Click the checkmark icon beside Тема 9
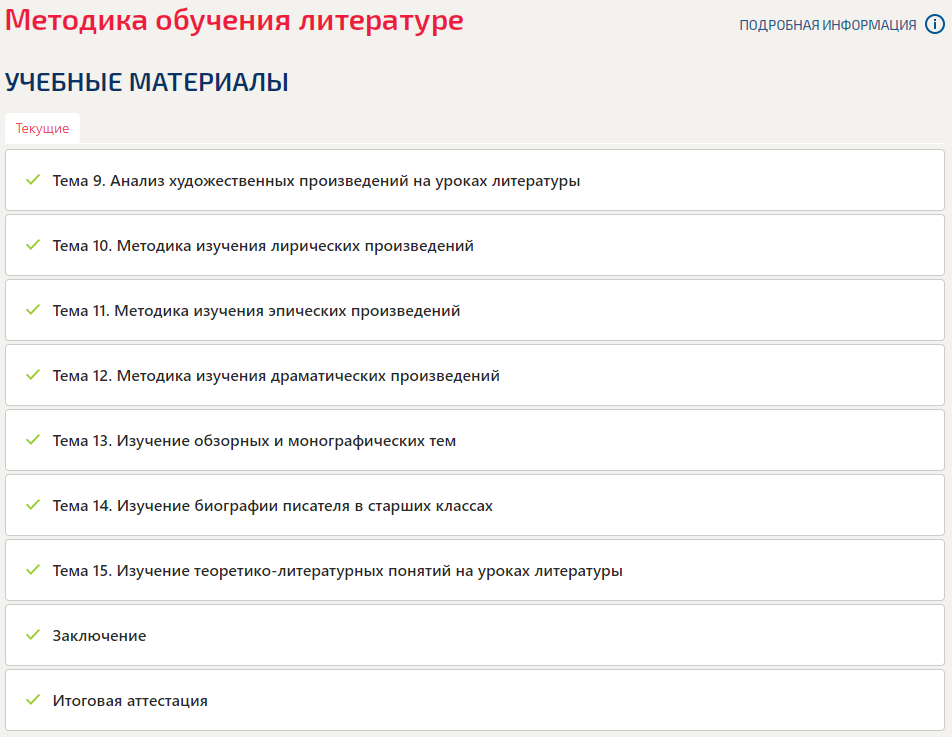The image size is (952, 737). click(x=33, y=180)
